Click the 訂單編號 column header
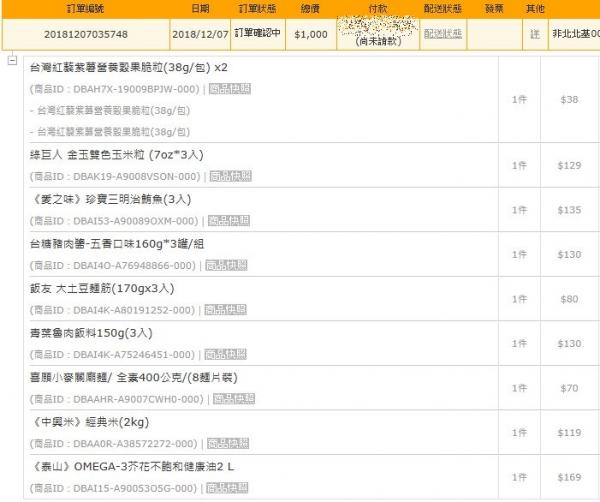The image size is (600, 502). (86, 8)
